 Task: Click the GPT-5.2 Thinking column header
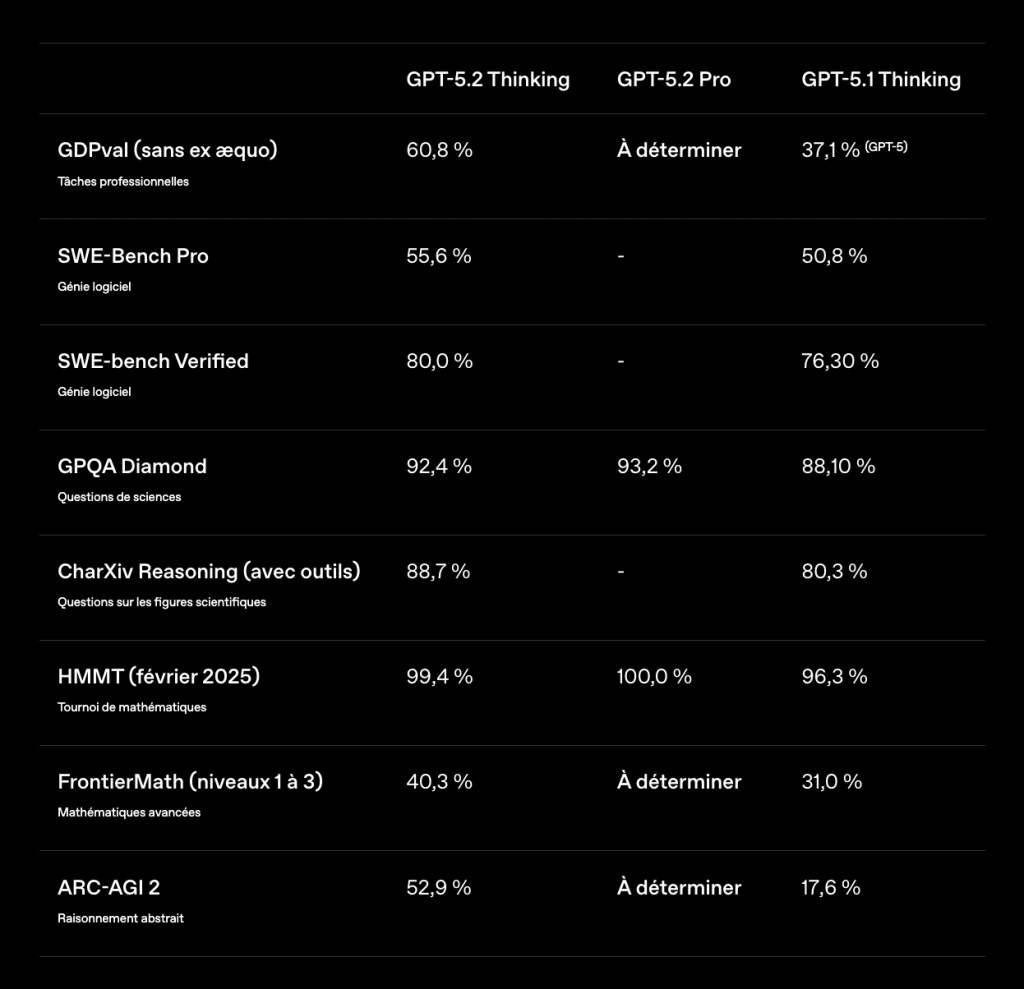pos(487,80)
